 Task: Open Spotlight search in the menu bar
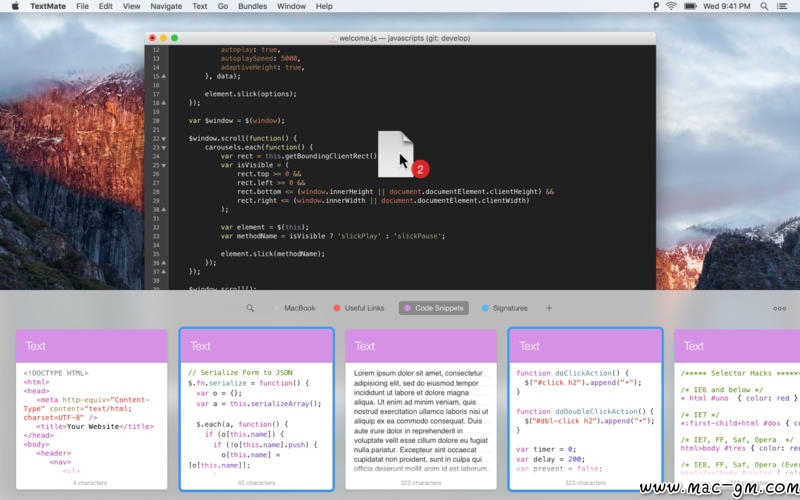[764, 6]
